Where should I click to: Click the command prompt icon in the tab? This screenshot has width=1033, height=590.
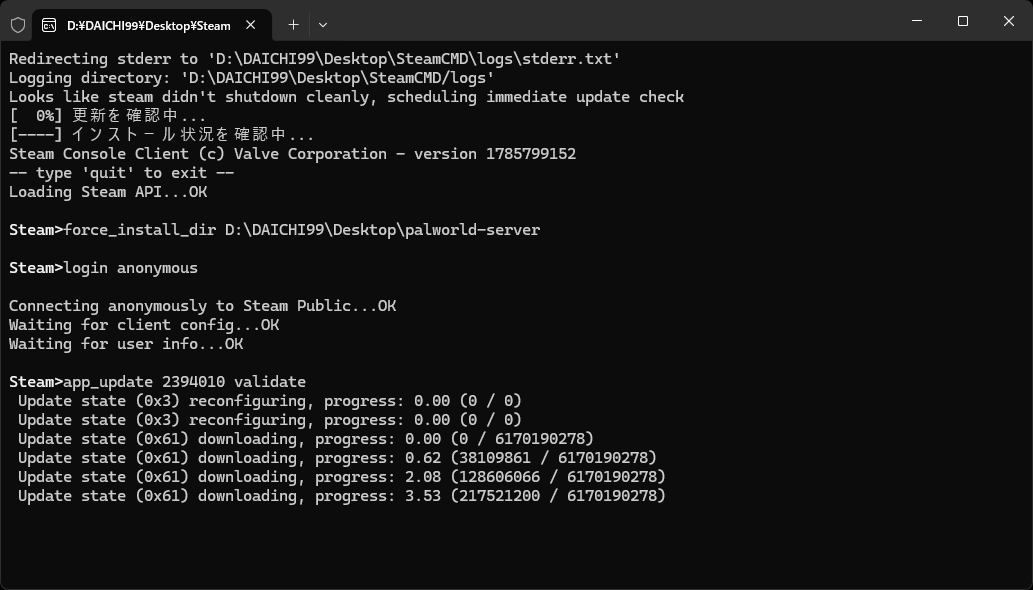pyautogui.click(x=49, y=25)
